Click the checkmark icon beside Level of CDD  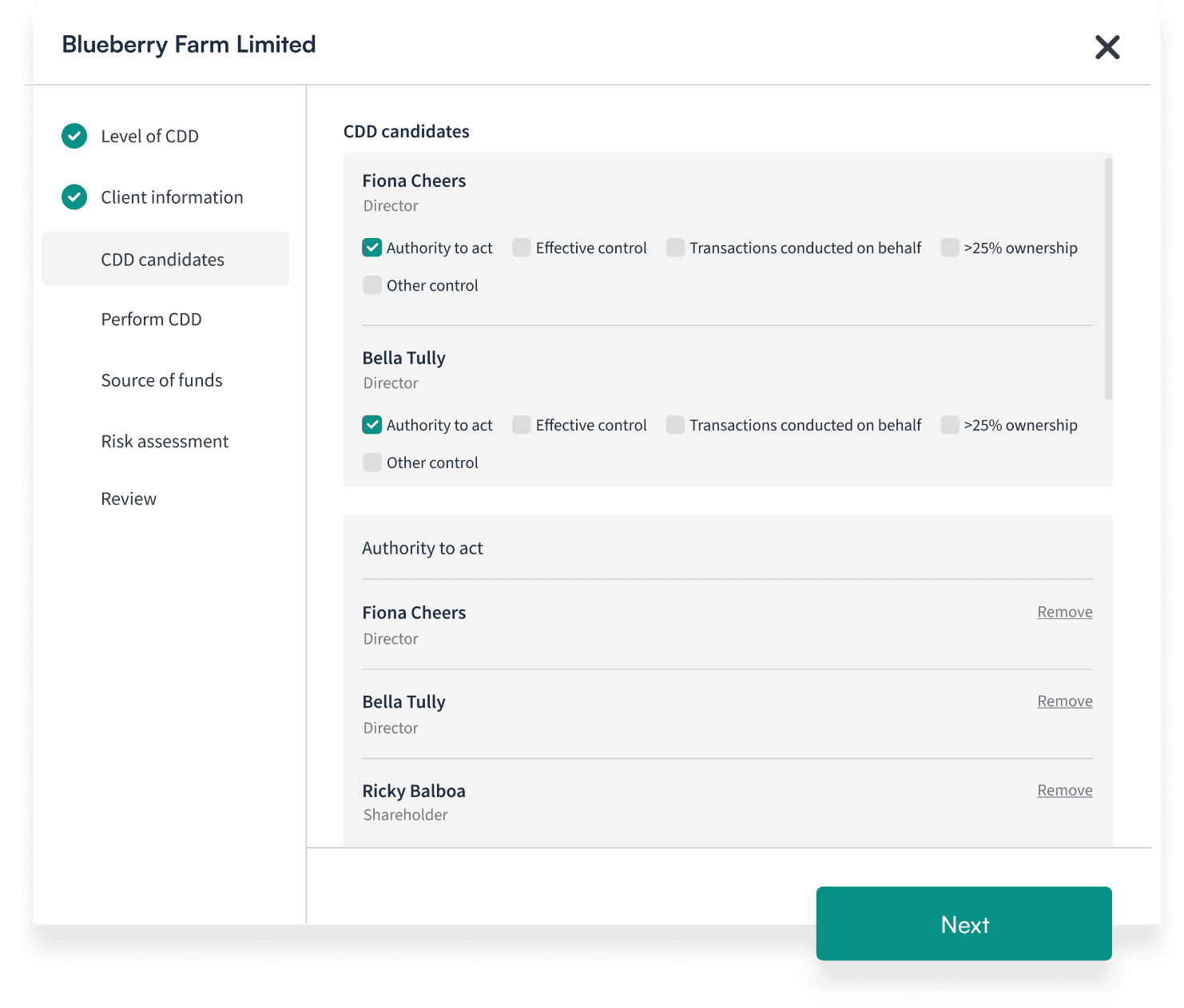[74, 136]
